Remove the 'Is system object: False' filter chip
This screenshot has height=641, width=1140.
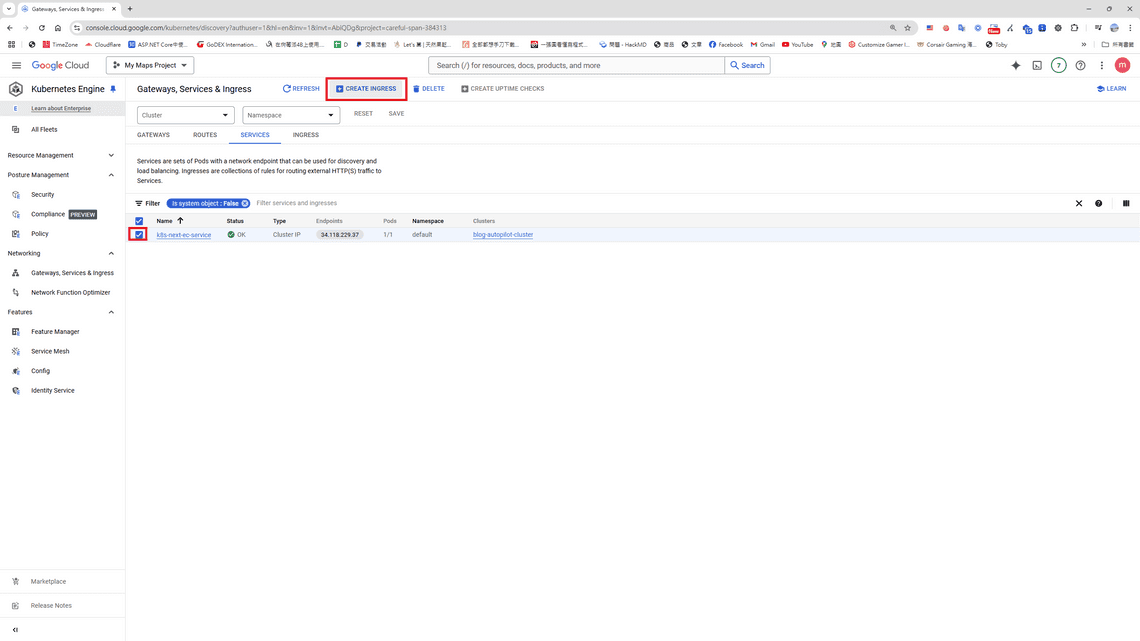pyautogui.click(x=245, y=203)
